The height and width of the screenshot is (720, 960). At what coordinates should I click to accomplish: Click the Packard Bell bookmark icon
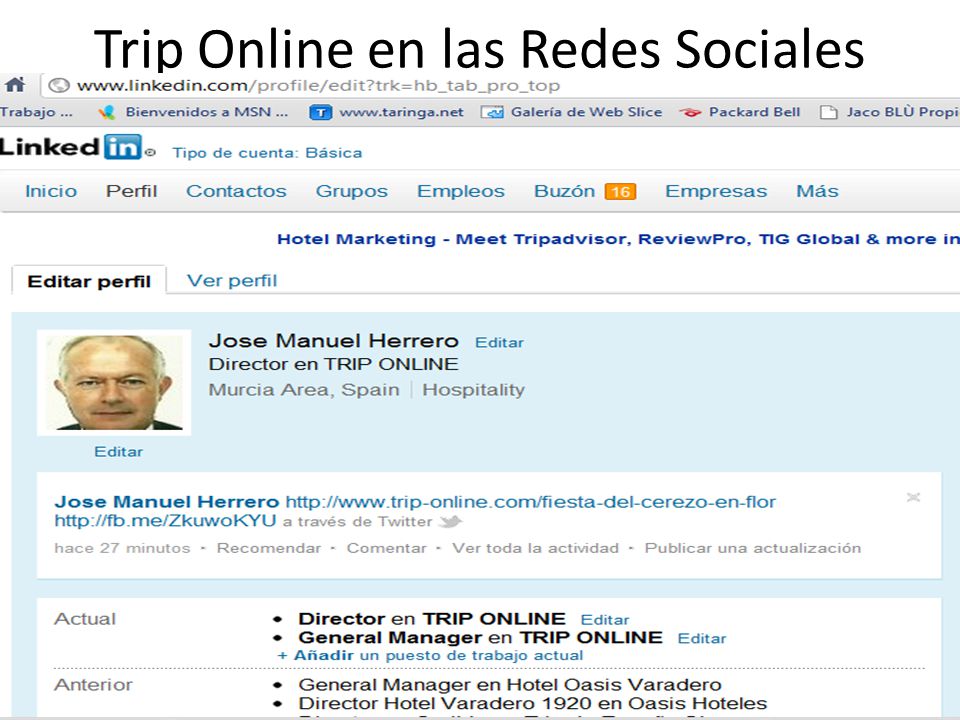[x=690, y=113]
